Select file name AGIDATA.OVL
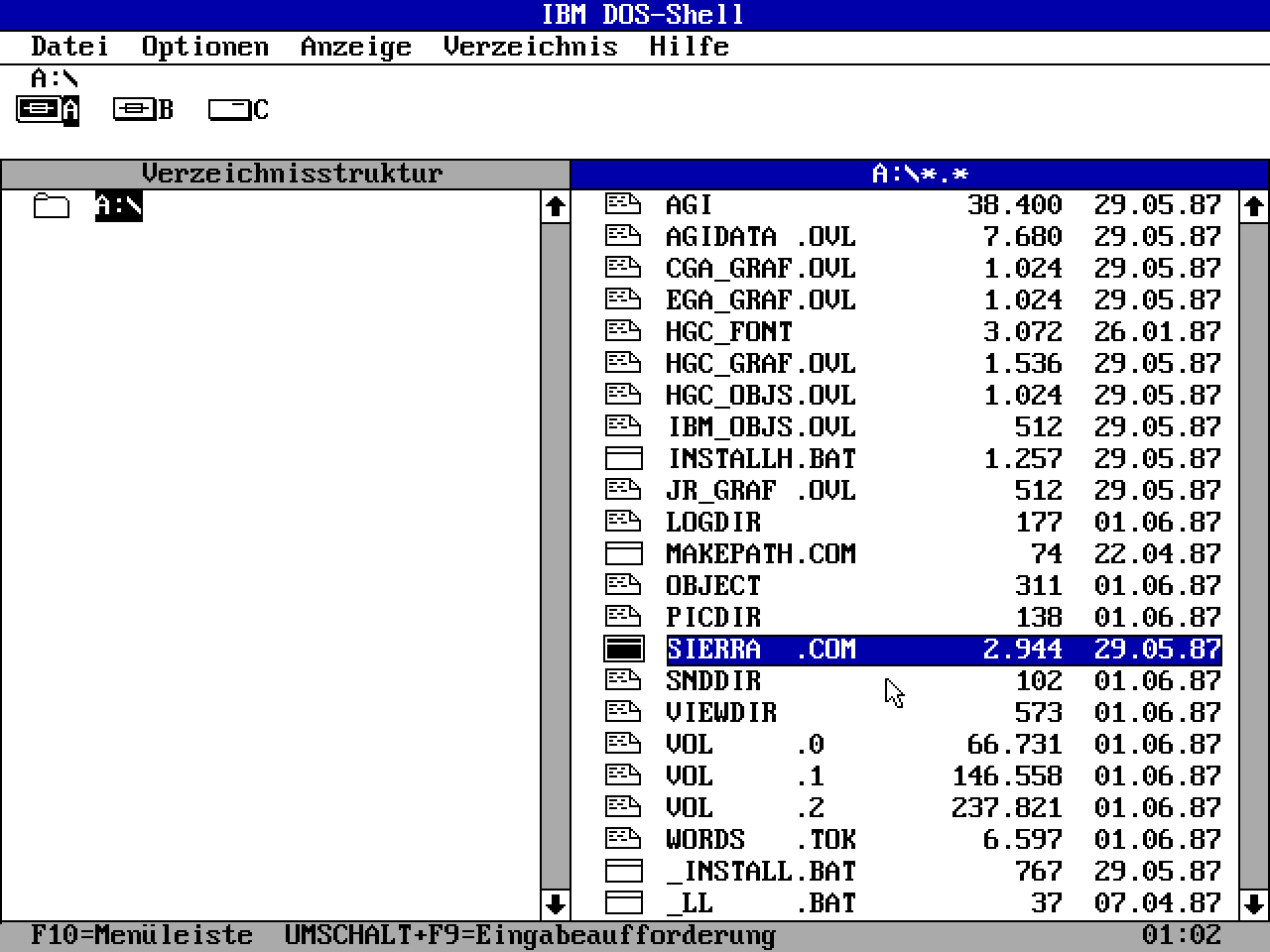 click(760, 236)
